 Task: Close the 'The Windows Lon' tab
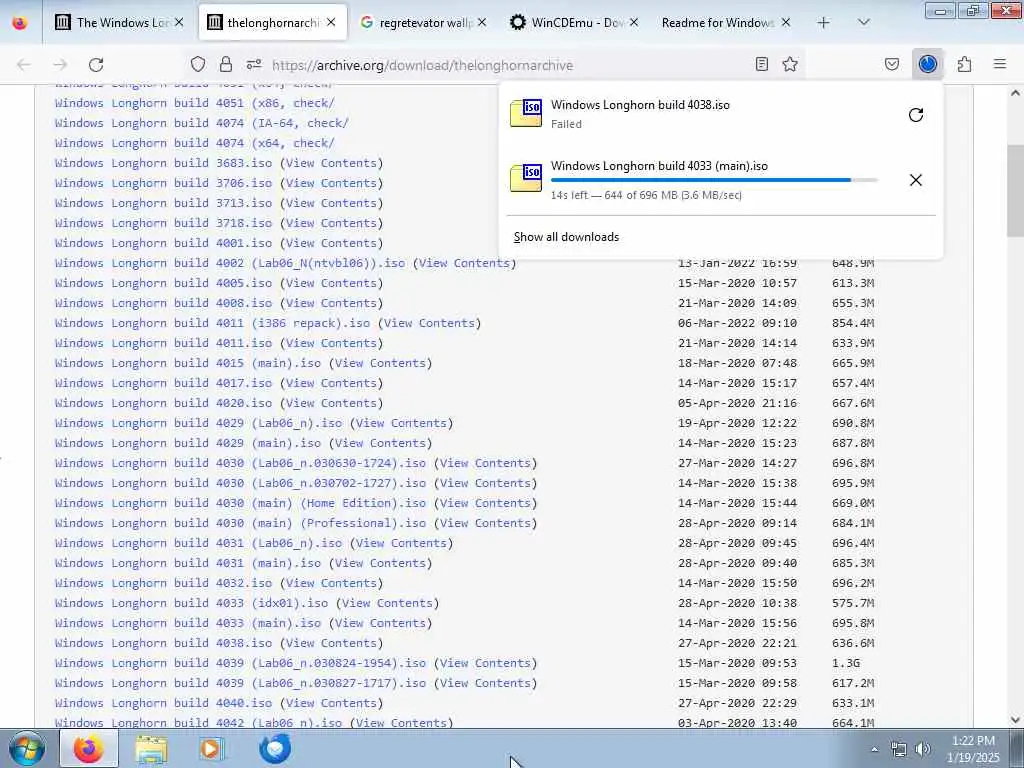[179, 23]
